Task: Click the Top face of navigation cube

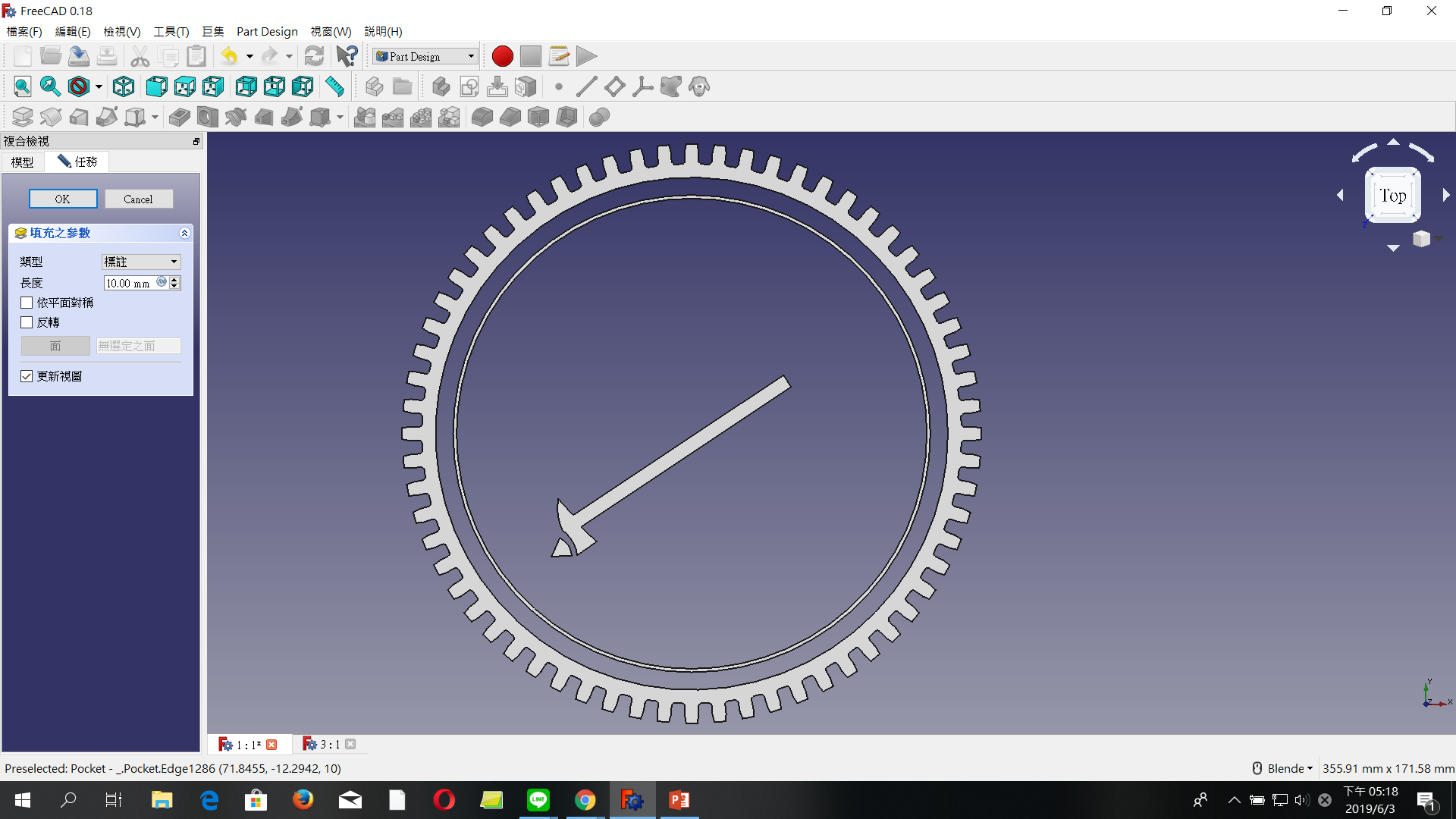Action: 1392,195
